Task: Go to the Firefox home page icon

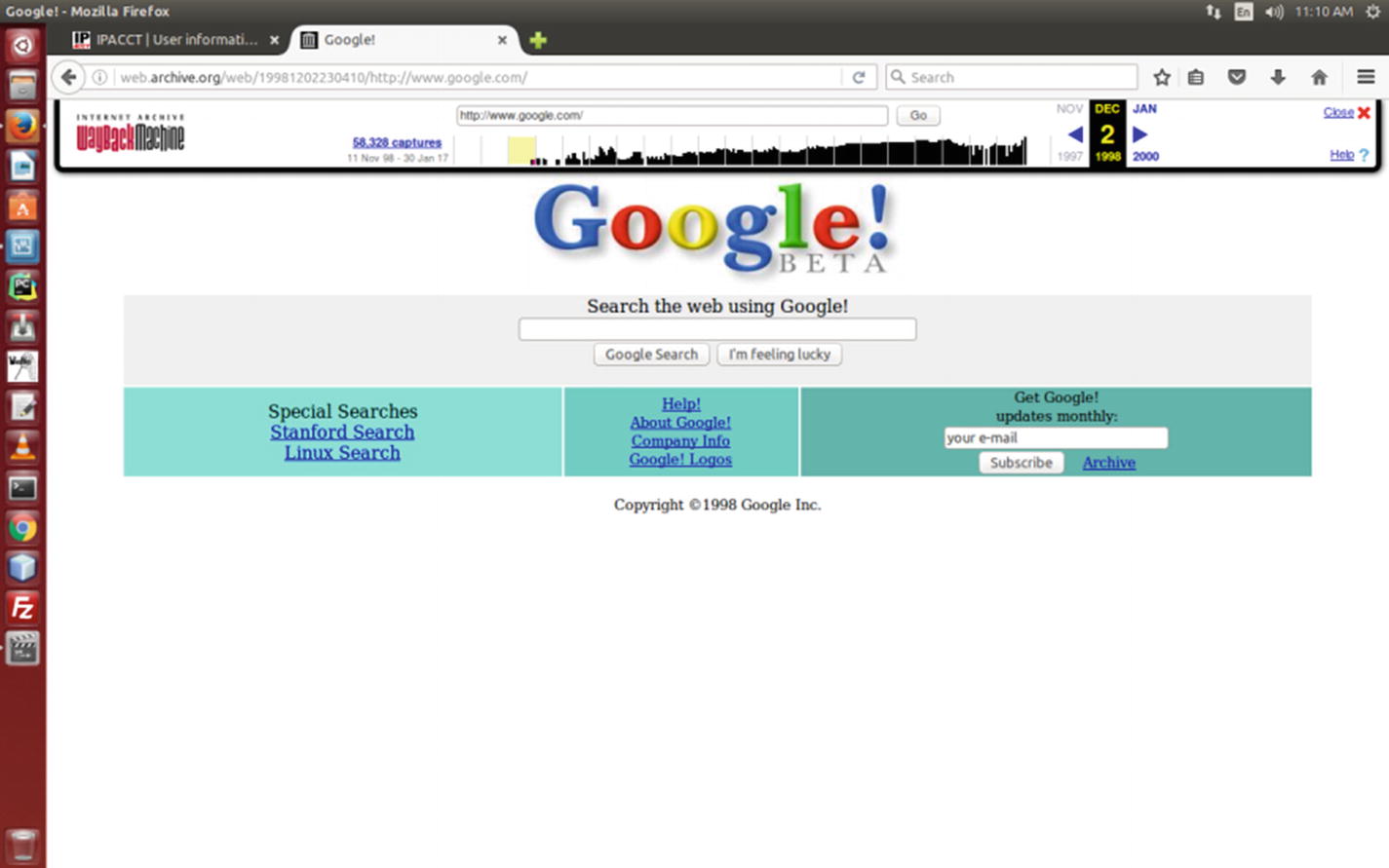Action: [1319, 77]
